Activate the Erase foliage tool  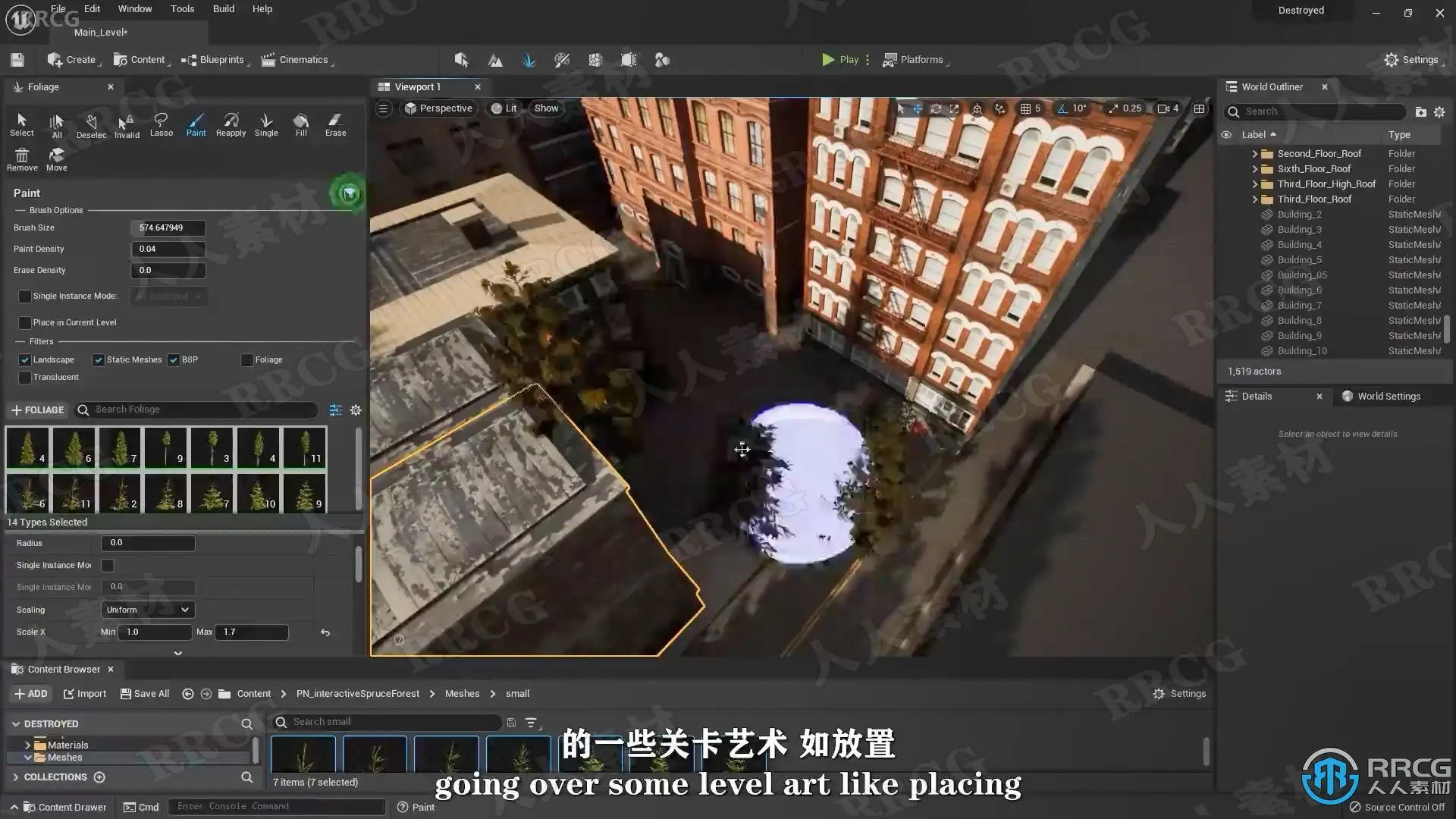point(335,124)
